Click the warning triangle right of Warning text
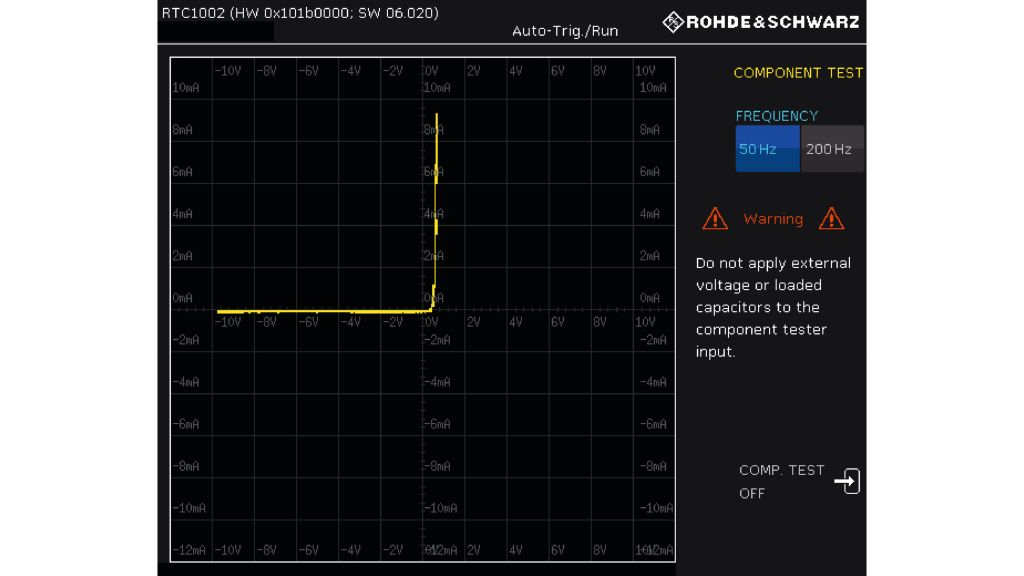This screenshot has width=1024, height=576. (x=831, y=218)
